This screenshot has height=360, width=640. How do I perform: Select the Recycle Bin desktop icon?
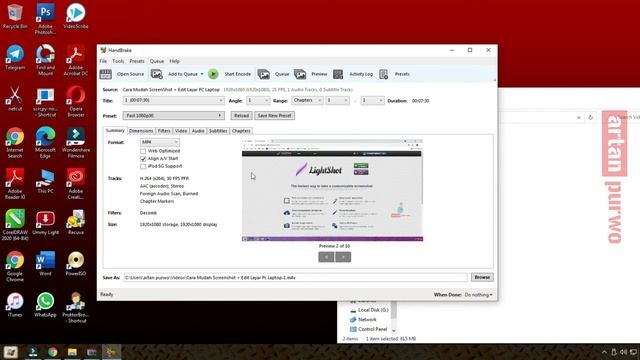(x=15, y=16)
